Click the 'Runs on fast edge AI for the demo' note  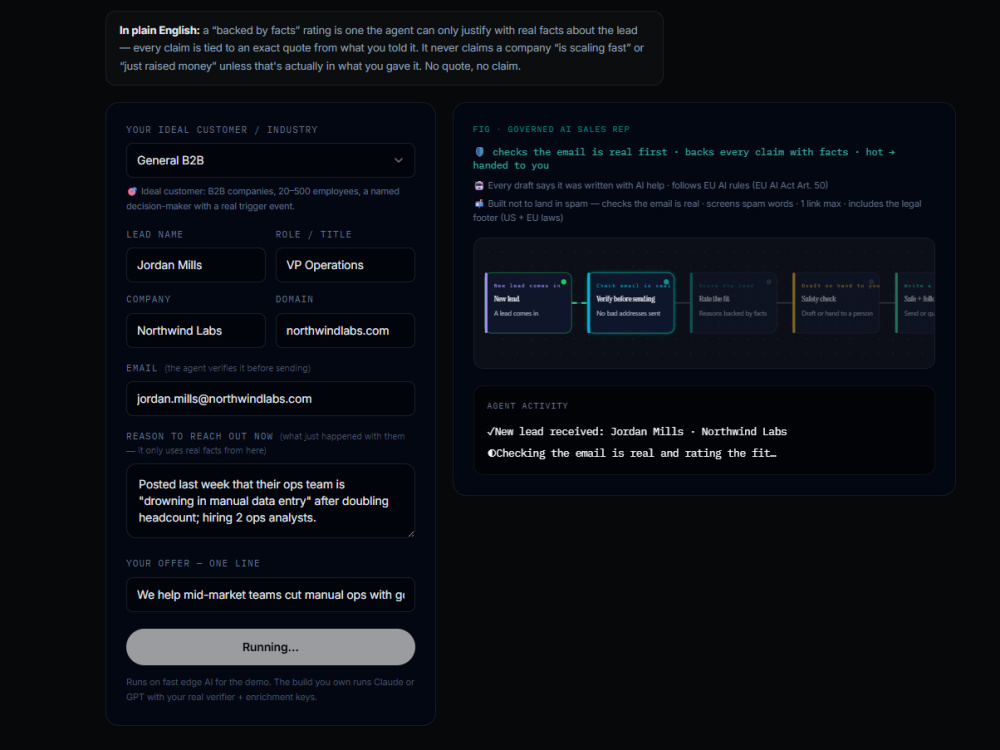[270, 689]
